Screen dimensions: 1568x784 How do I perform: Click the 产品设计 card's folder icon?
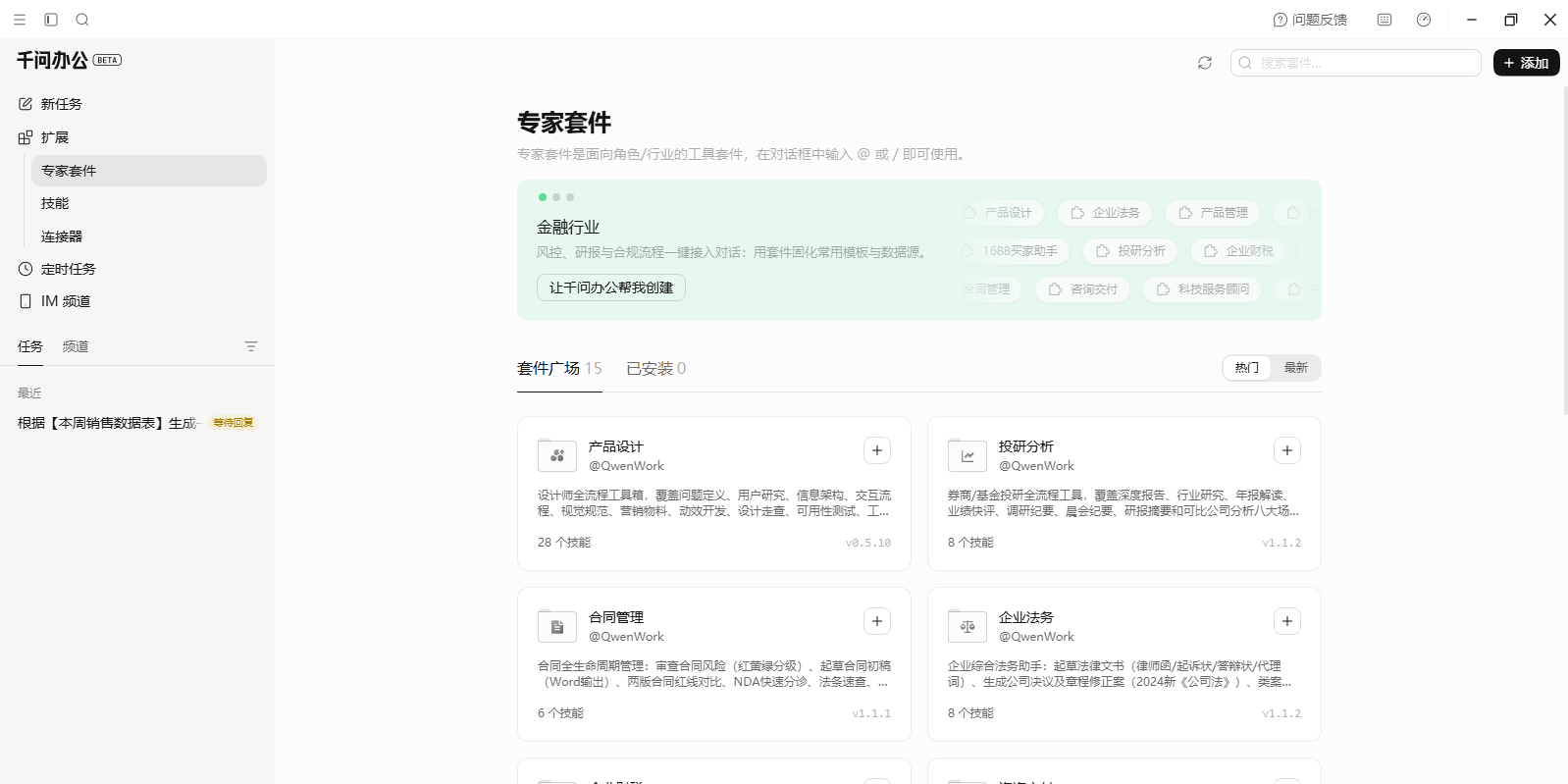pyautogui.click(x=557, y=455)
